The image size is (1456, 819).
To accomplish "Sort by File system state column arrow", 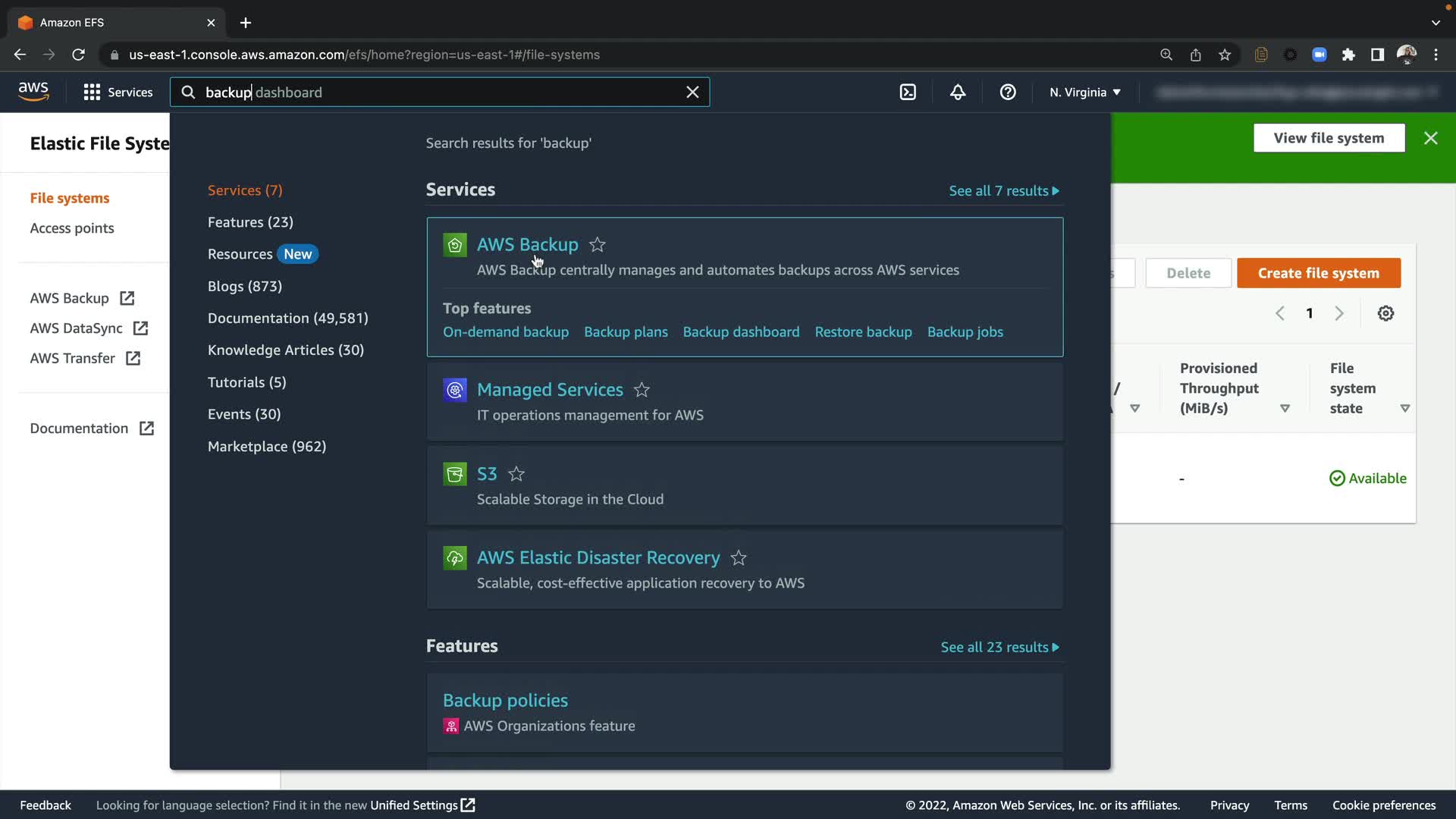I will point(1404,409).
